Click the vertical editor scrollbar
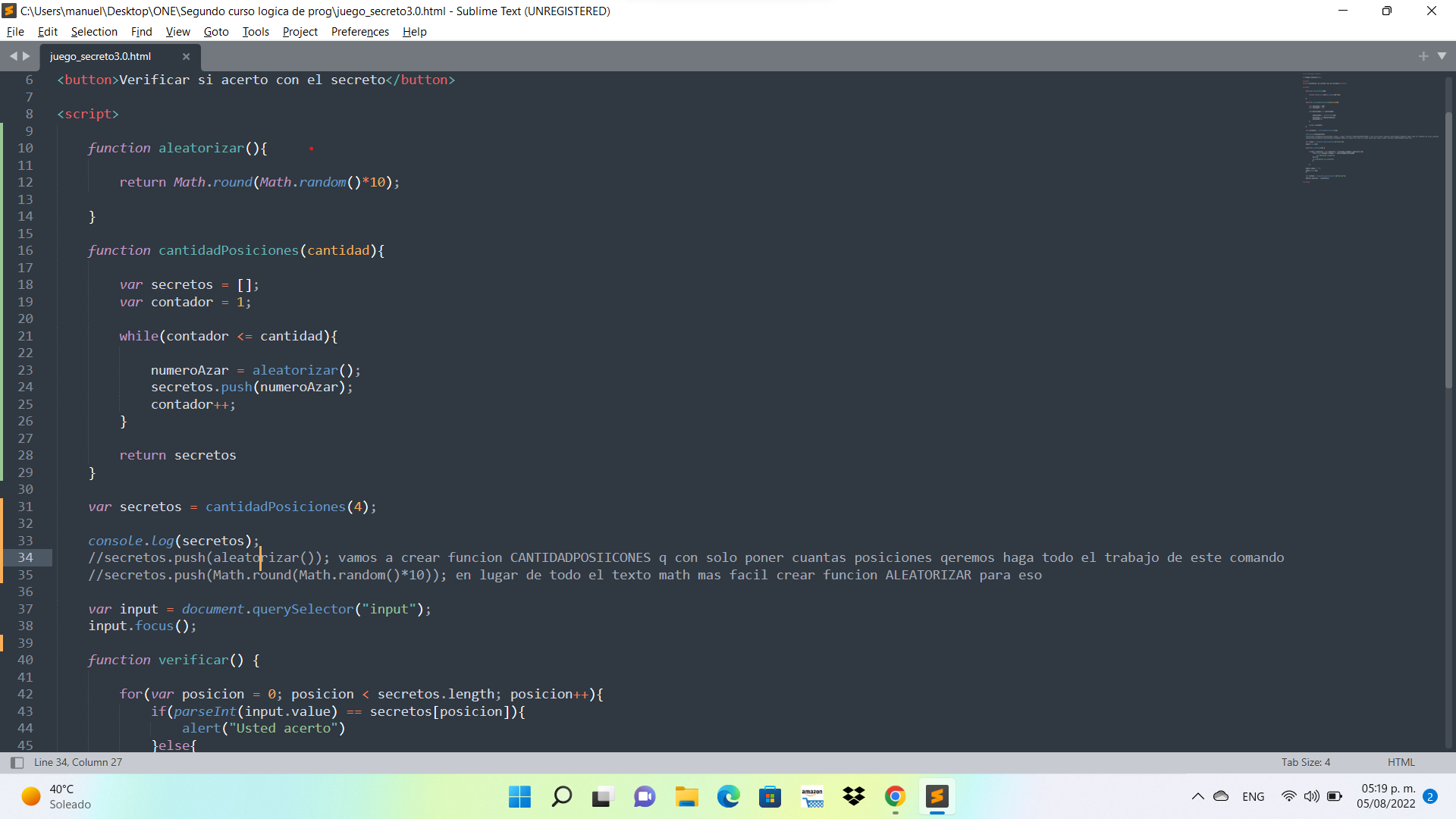1456x819 pixels. (1448, 250)
